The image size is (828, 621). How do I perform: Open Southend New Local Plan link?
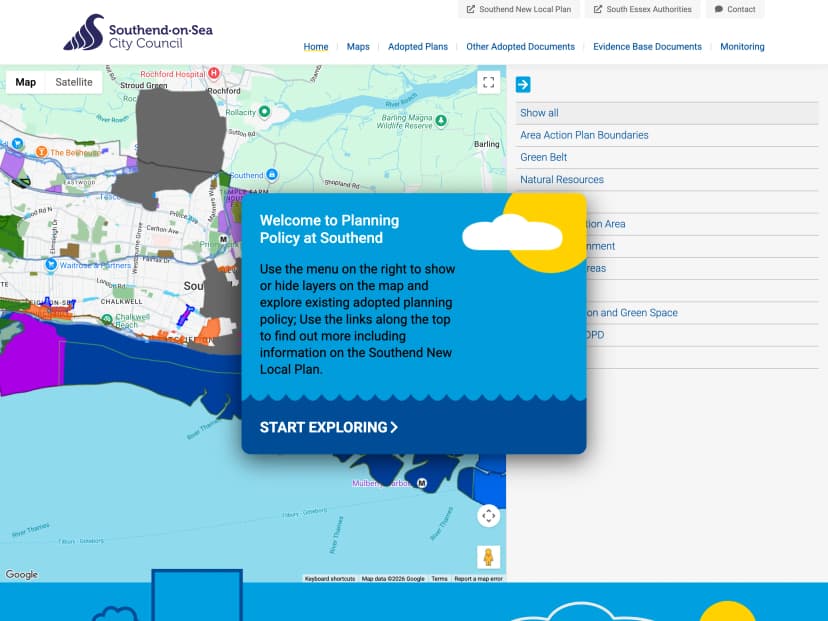[x=519, y=9]
